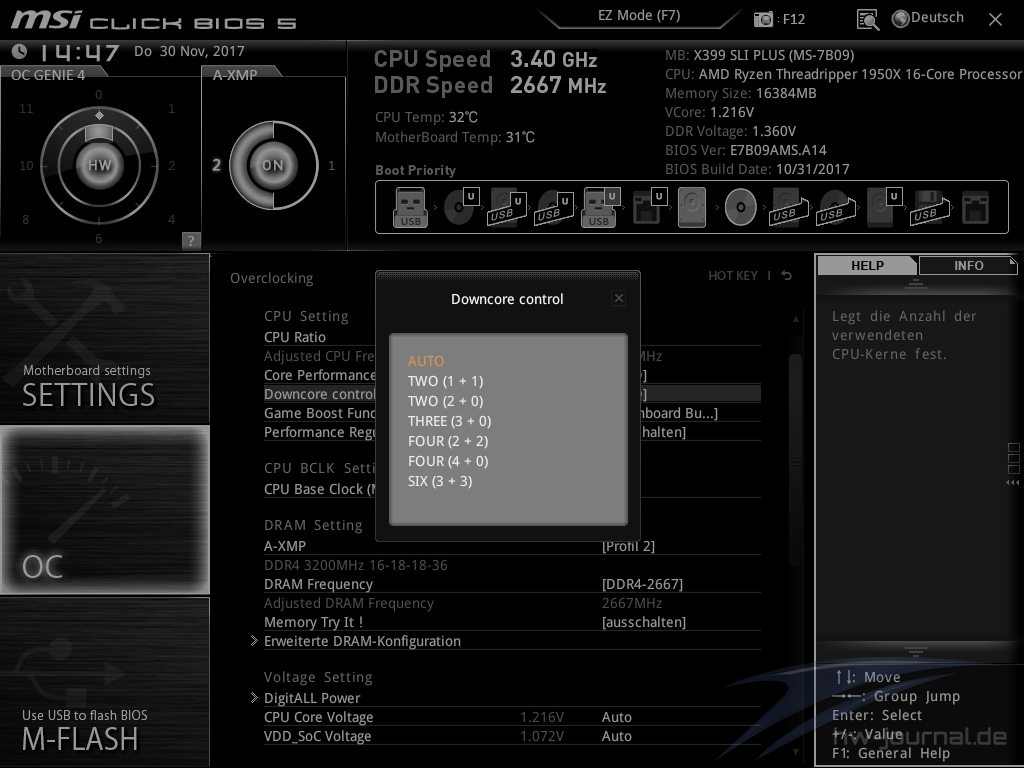Select the Game Boost Function row
The width and height of the screenshot is (1024, 768).
[x=512, y=413]
